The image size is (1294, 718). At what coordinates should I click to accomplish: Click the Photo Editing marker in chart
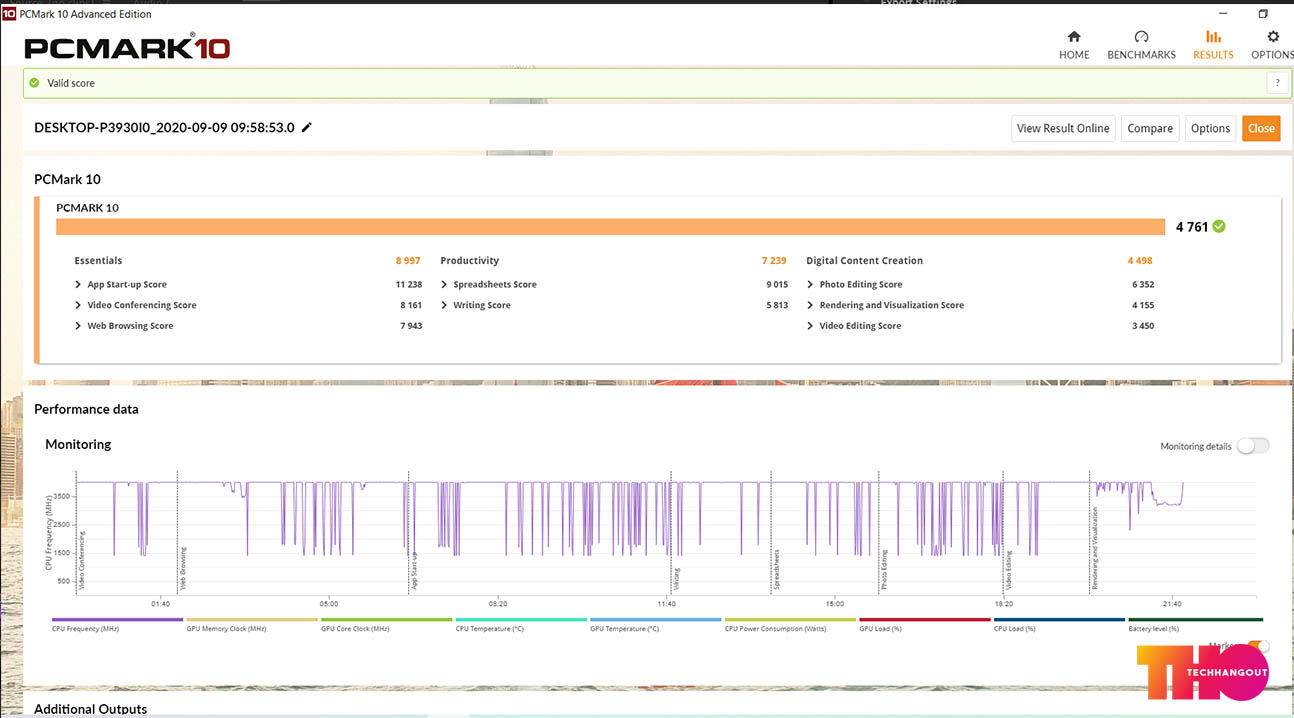tap(884, 572)
